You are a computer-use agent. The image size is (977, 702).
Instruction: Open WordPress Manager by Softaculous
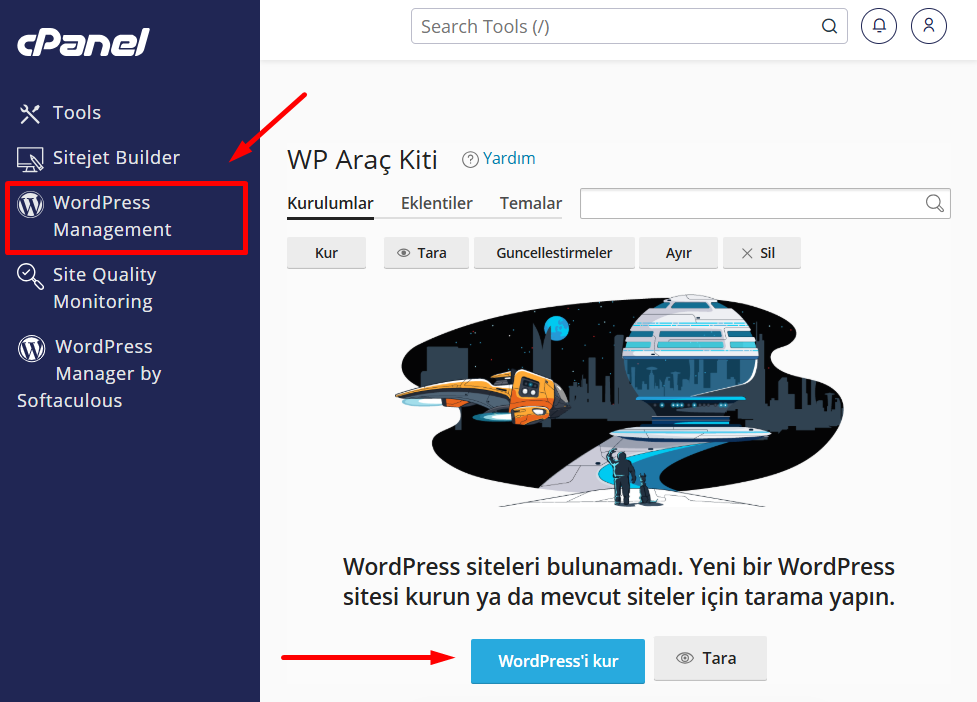click(x=89, y=373)
